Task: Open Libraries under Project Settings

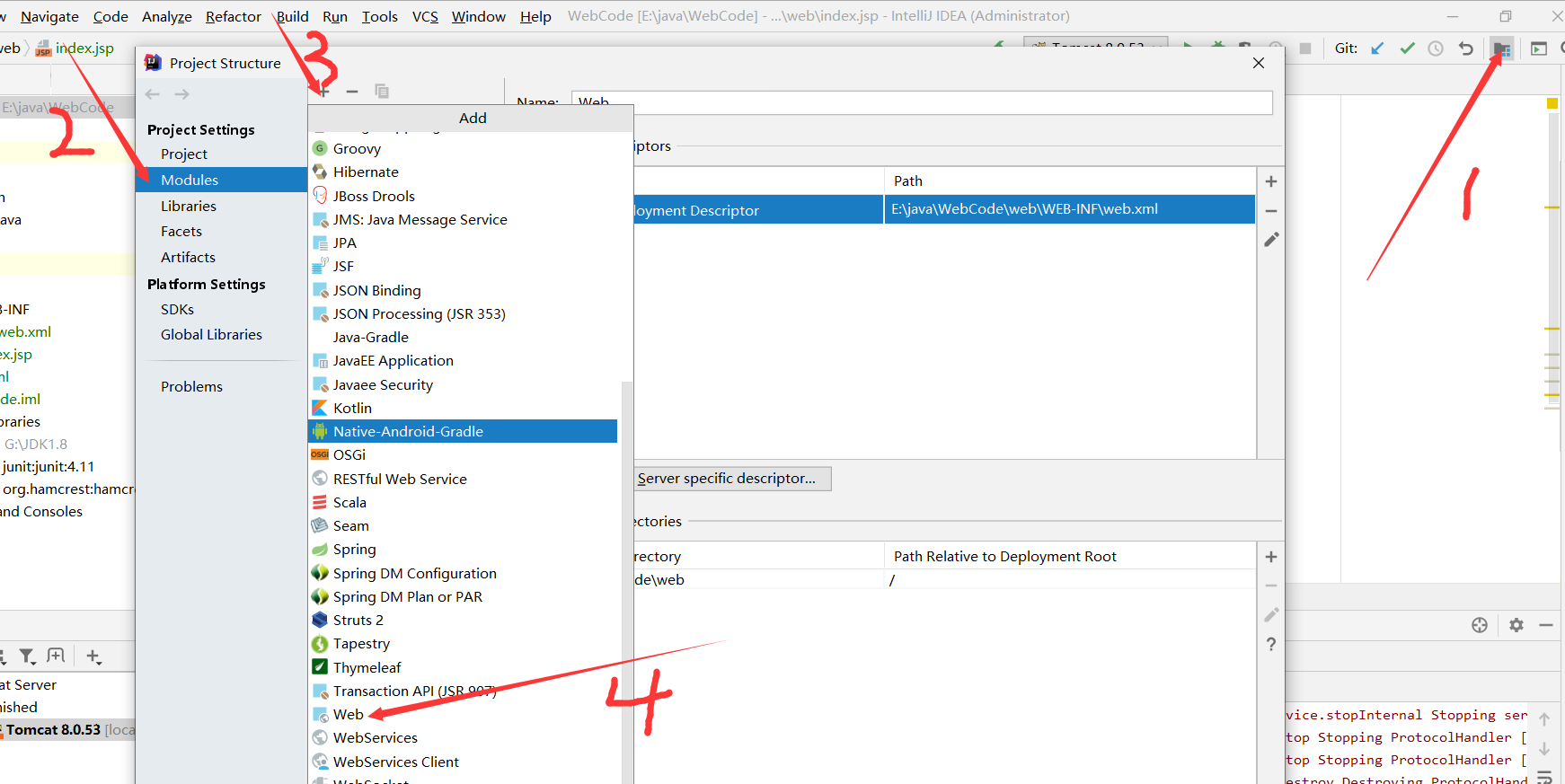Action: click(x=189, y=206)
